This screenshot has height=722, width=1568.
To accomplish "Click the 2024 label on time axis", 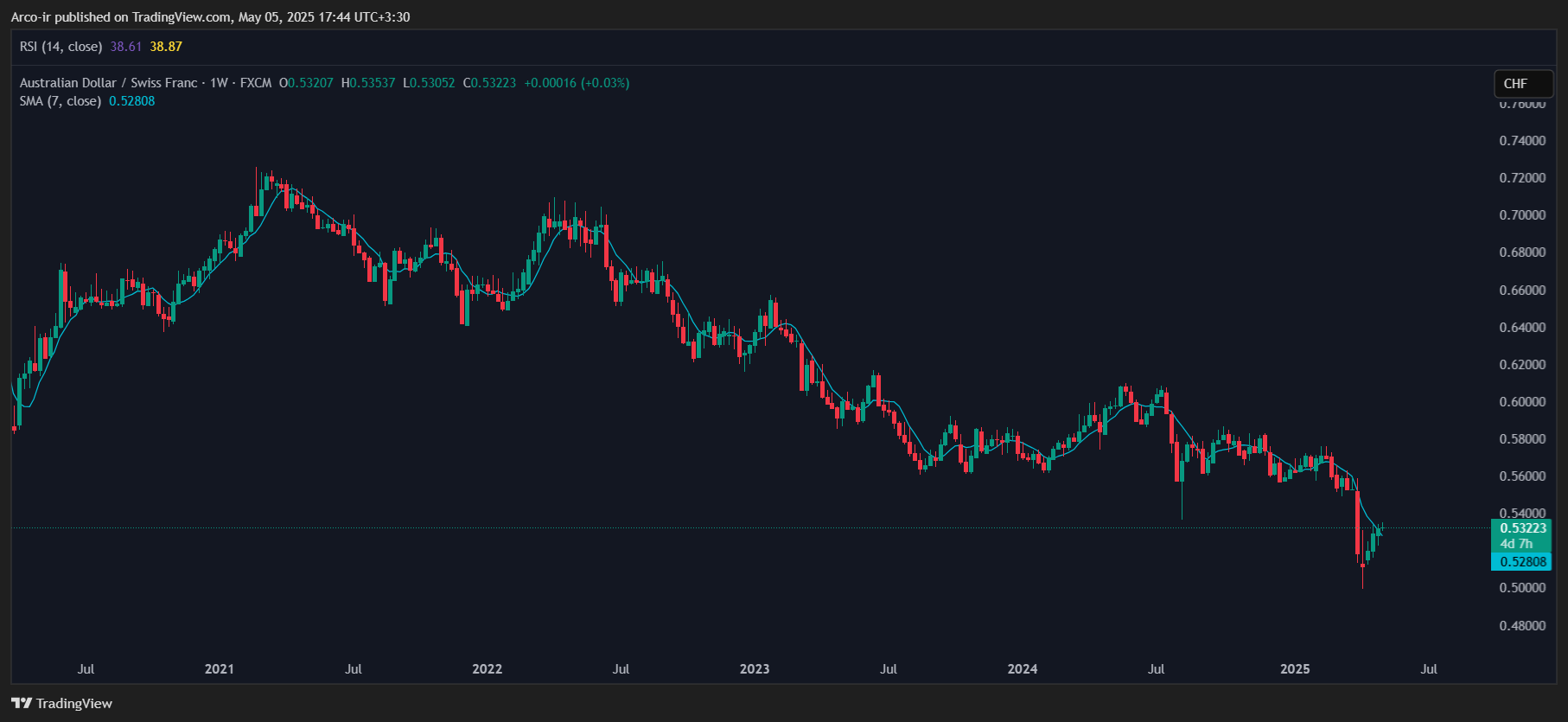I will [1023, 669].
